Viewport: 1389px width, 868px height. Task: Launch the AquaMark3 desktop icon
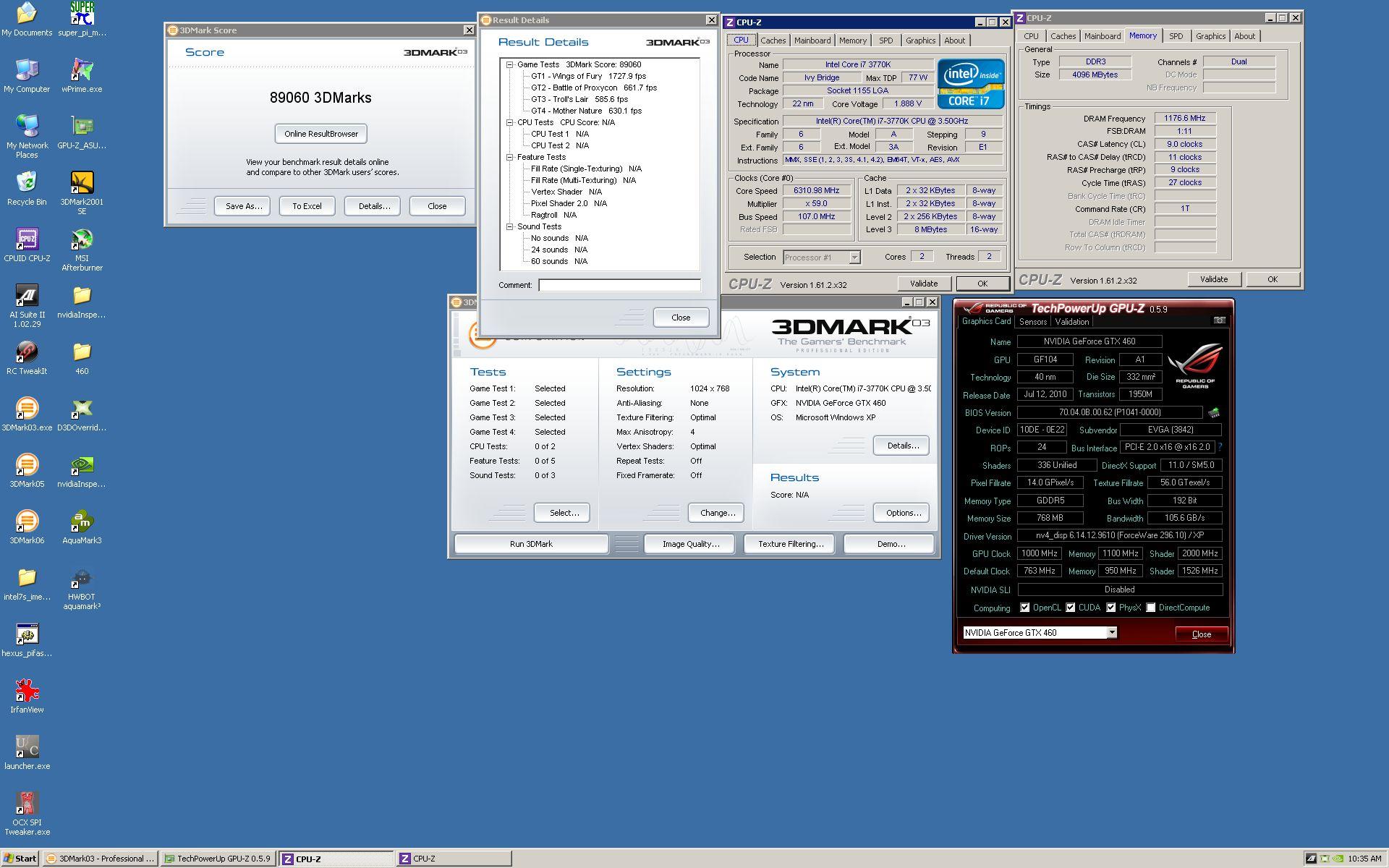82,527
